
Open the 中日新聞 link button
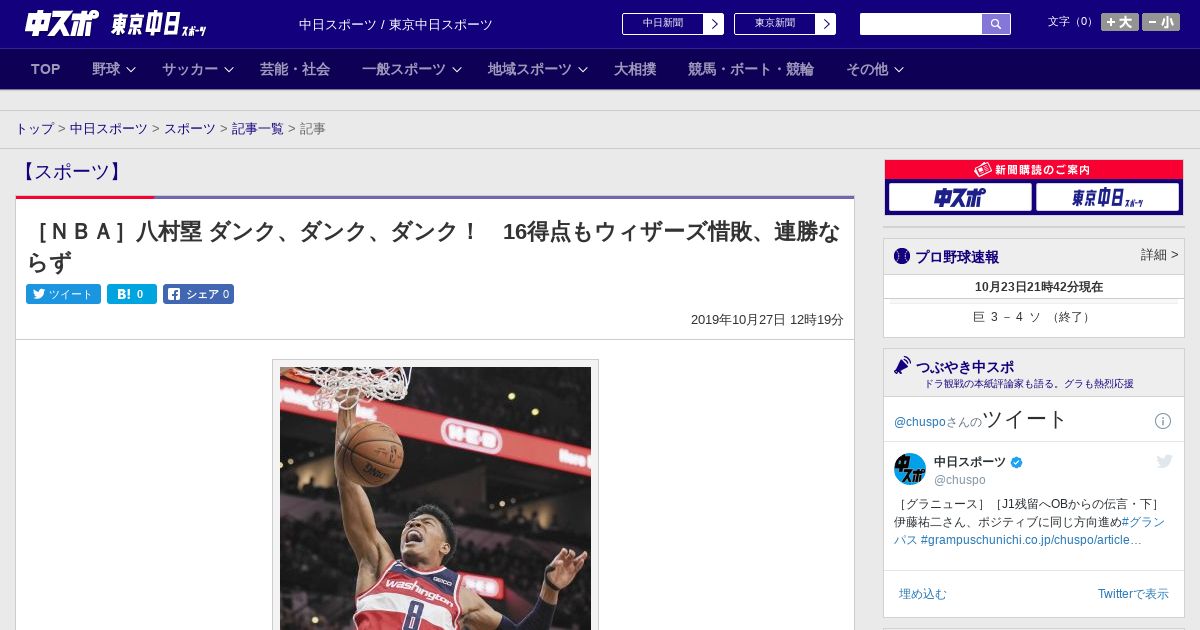coord(663,24)
